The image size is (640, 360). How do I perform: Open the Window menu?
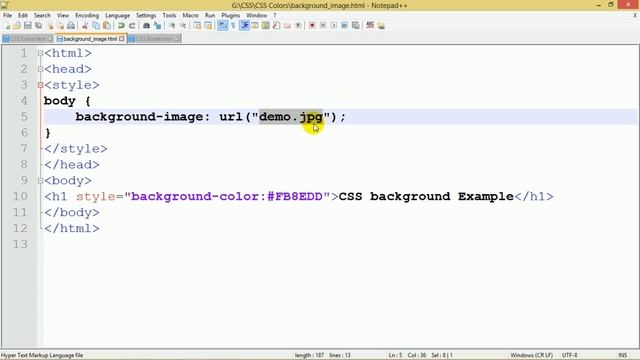[256, 16]
